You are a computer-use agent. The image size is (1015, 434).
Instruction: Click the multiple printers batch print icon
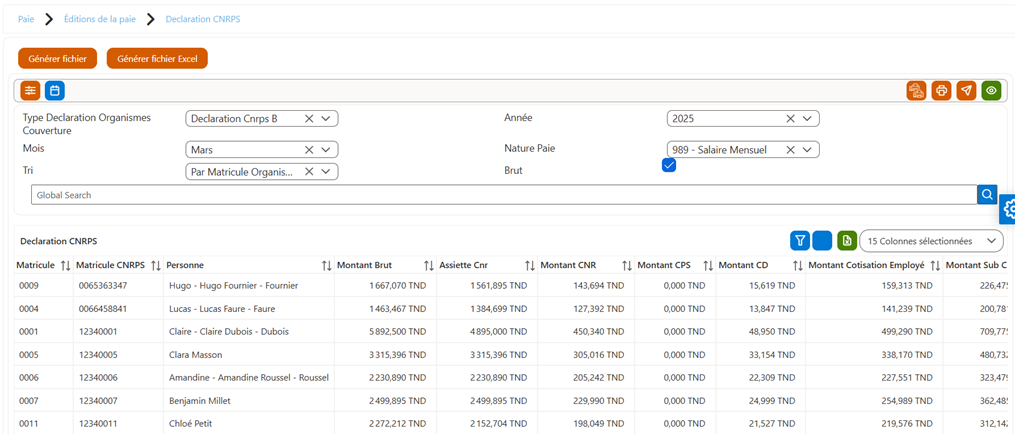pos(916,91)
